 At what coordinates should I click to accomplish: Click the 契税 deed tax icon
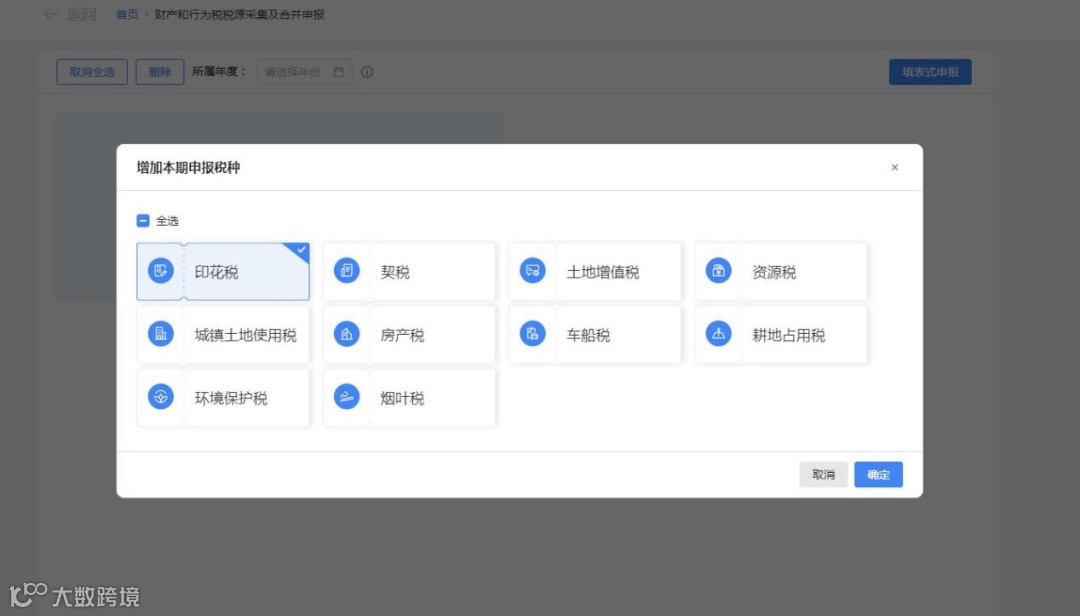click(346, 271)
